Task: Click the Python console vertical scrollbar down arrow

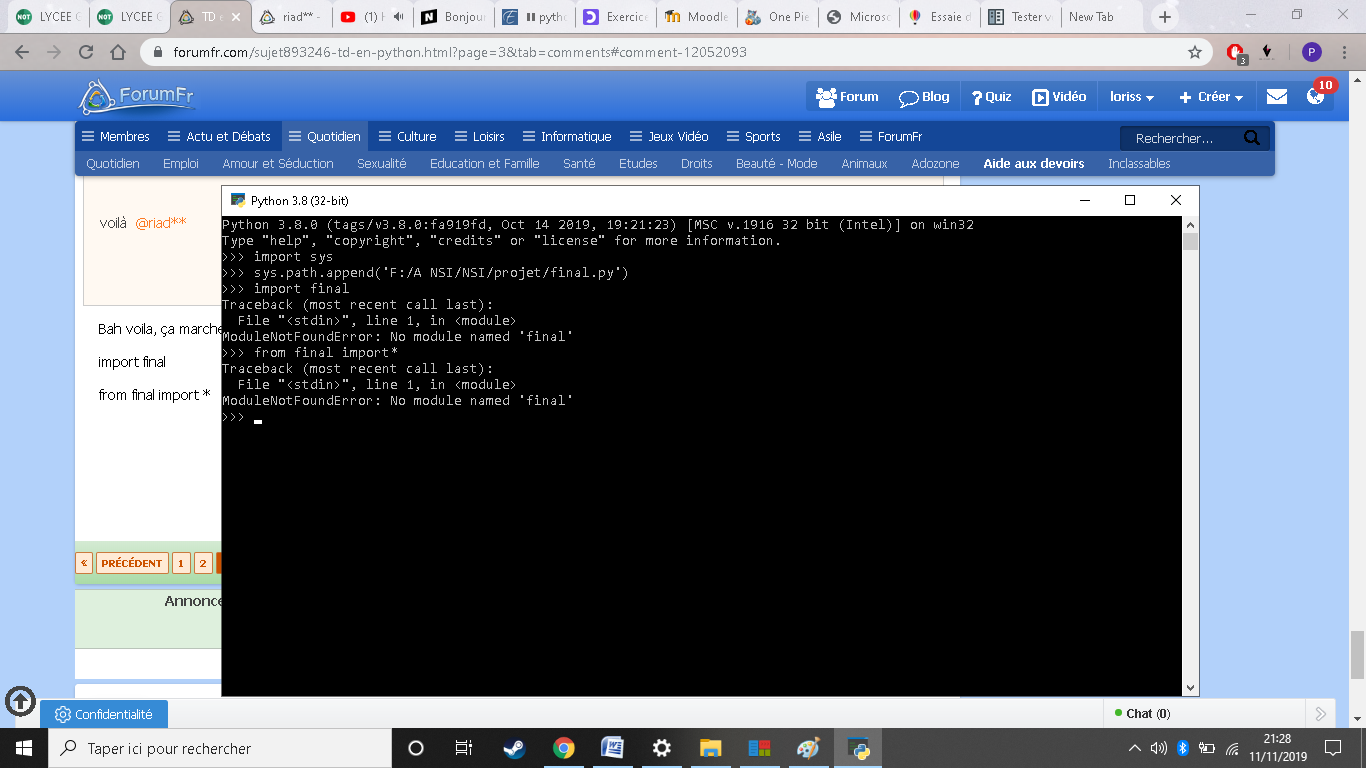Action: click(x=1190, y=687)
